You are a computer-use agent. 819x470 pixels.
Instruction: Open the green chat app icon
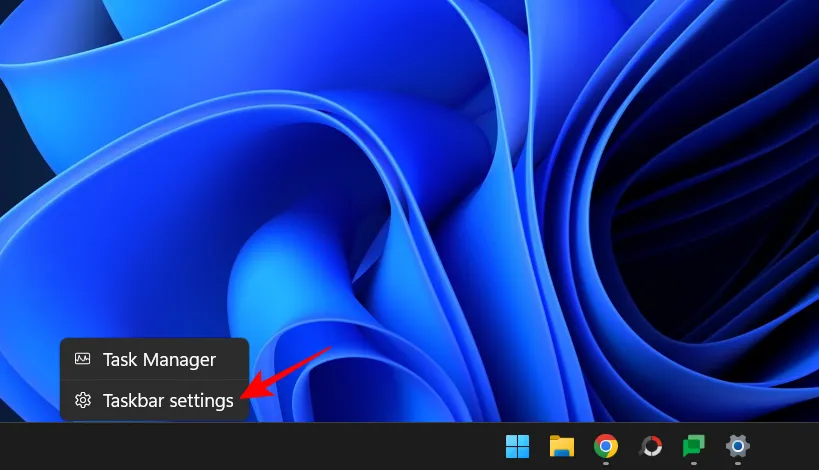point(693,446)
